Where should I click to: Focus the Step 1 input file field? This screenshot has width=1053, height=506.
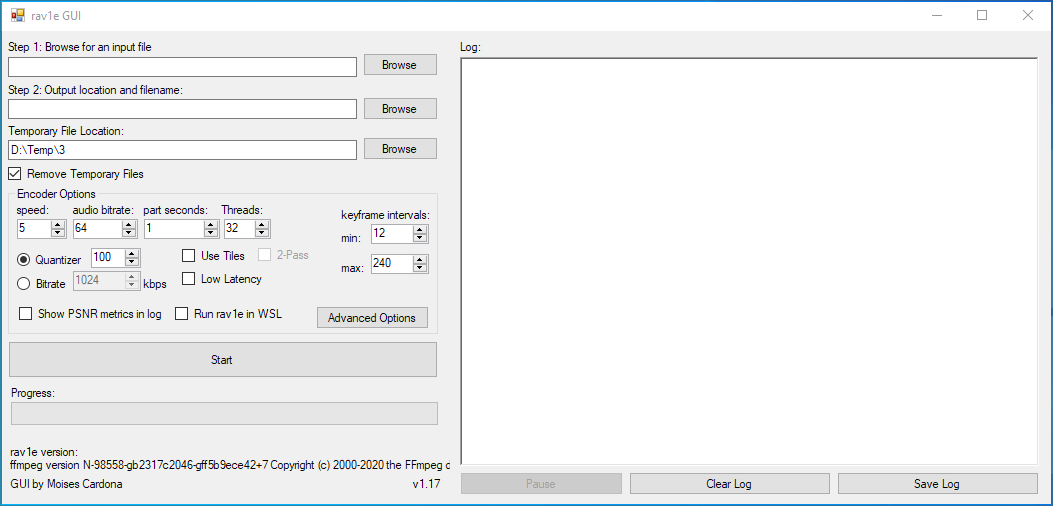[182, 67]
